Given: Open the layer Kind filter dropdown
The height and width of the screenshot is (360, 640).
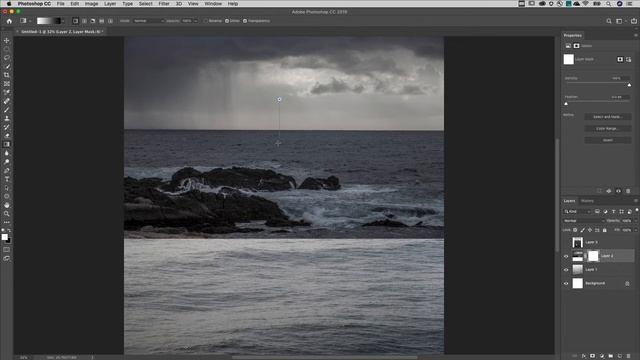Looking at the screenshot, I should pos(578,211).
